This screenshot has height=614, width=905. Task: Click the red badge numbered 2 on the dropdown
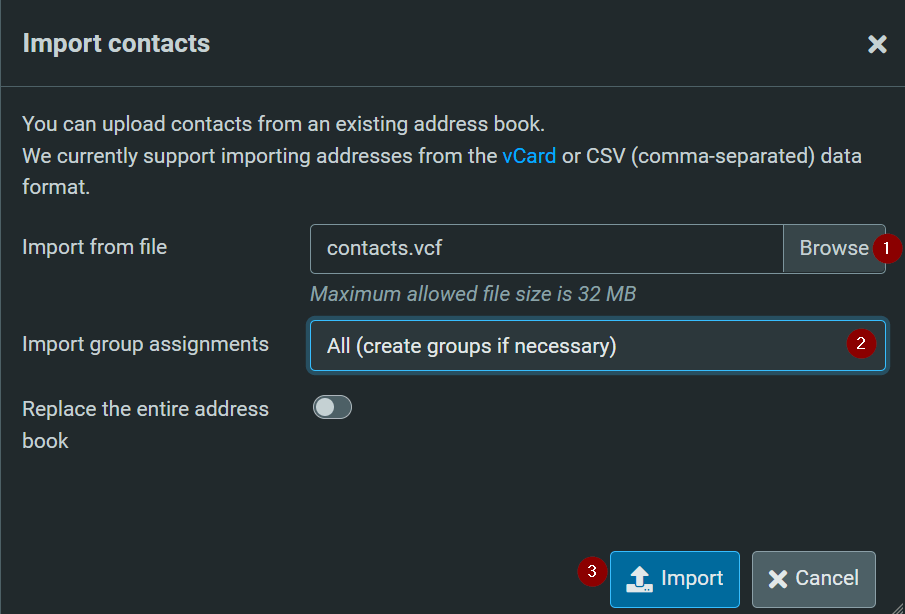click(861, 343)
